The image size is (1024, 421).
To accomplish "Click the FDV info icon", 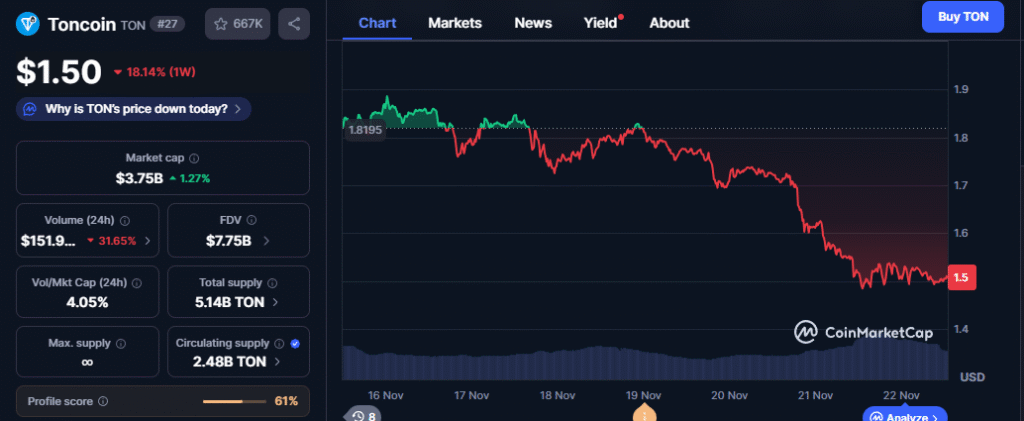I will point(251,220).
